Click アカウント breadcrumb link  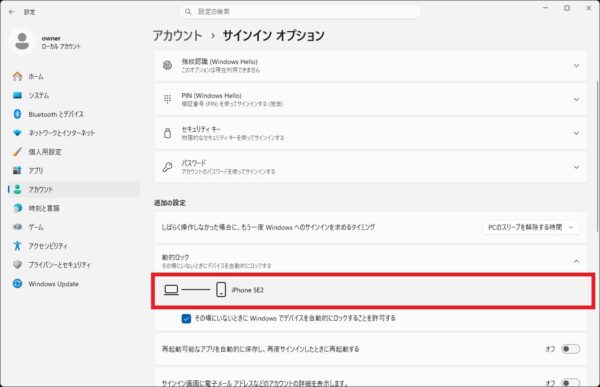(x=178, y=36)
